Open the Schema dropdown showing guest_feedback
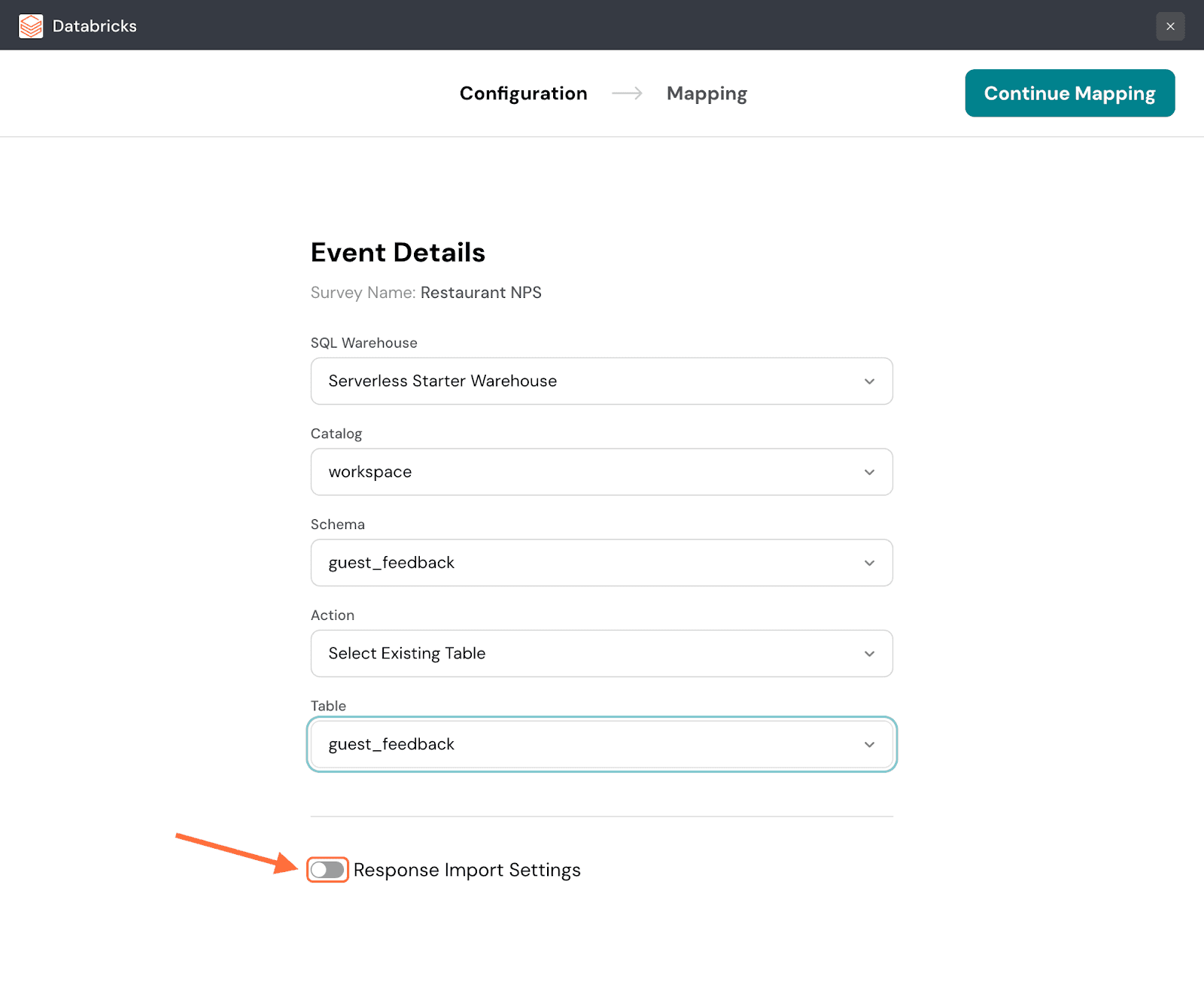This screenshot has height=982, width=1204. [587, 563]
